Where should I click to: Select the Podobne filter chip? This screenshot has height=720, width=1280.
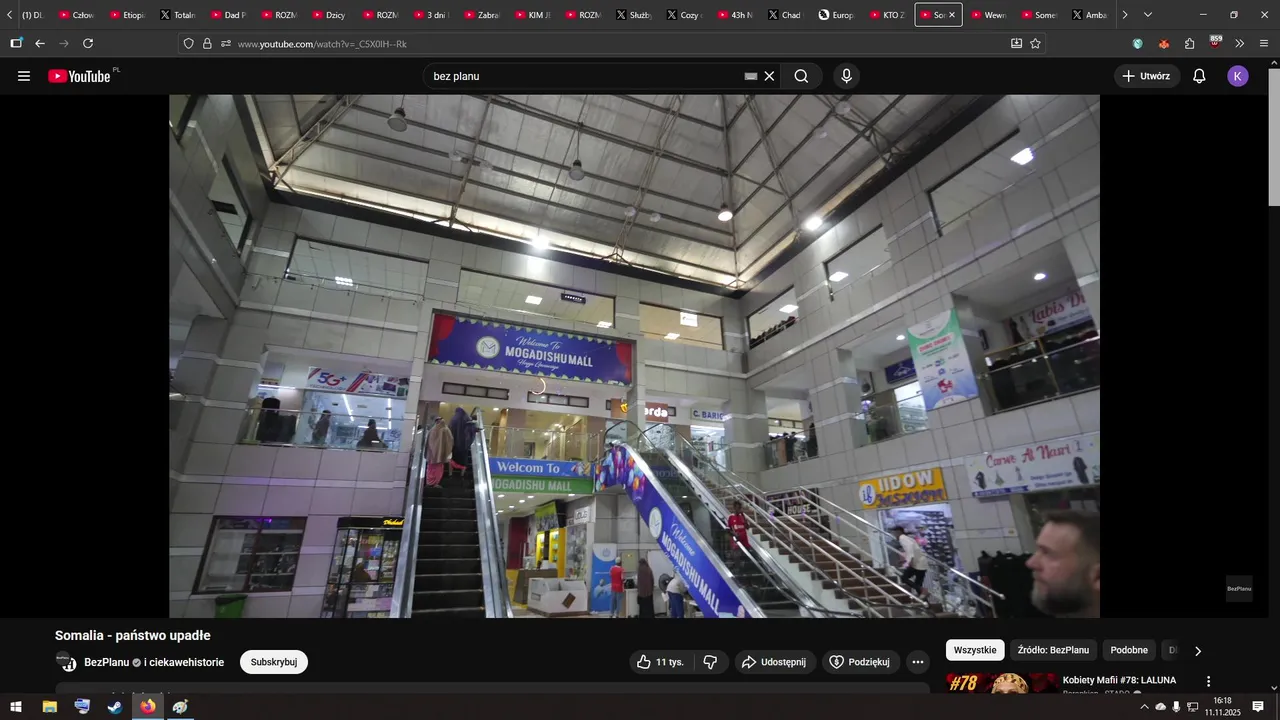tap(1129, 650)
